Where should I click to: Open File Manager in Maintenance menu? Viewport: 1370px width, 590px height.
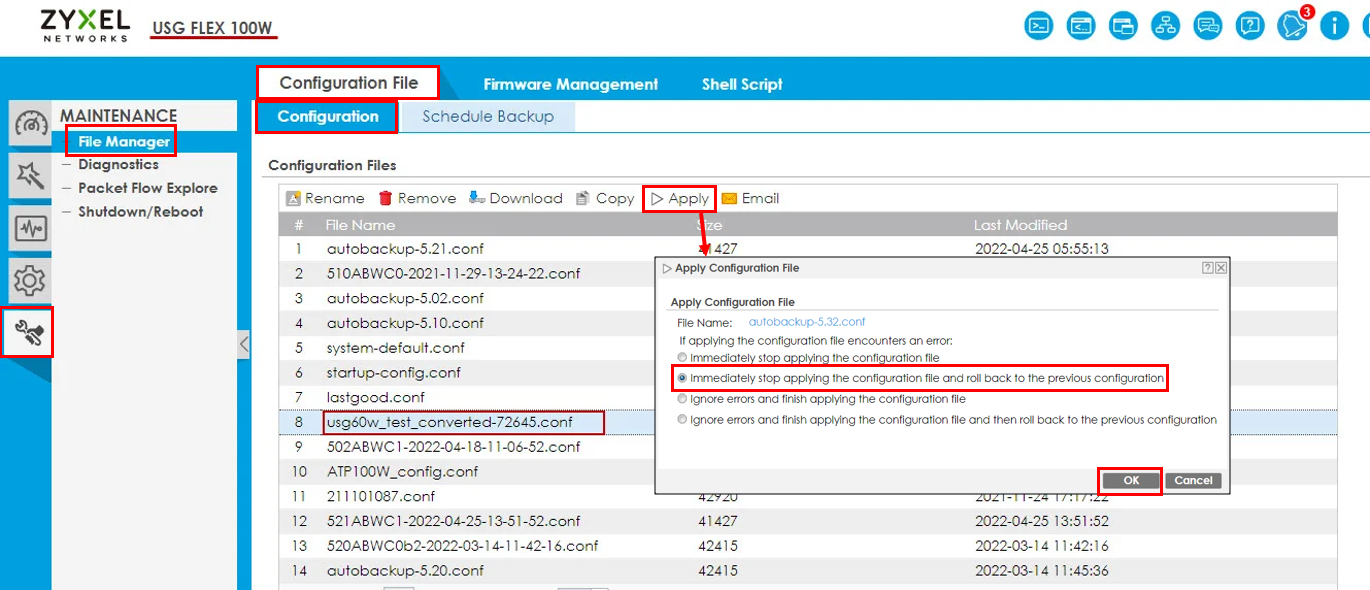tap(123, 141)
